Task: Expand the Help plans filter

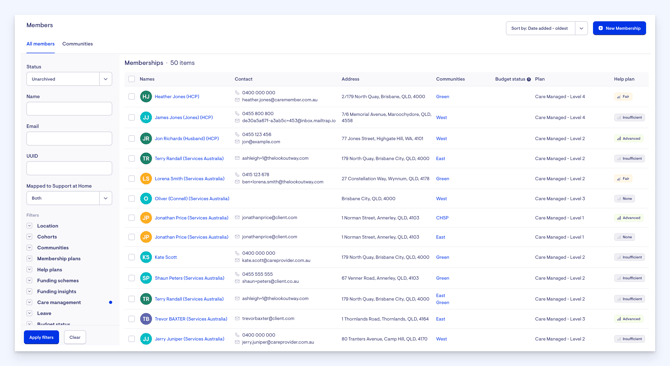Action: point(29,269)
